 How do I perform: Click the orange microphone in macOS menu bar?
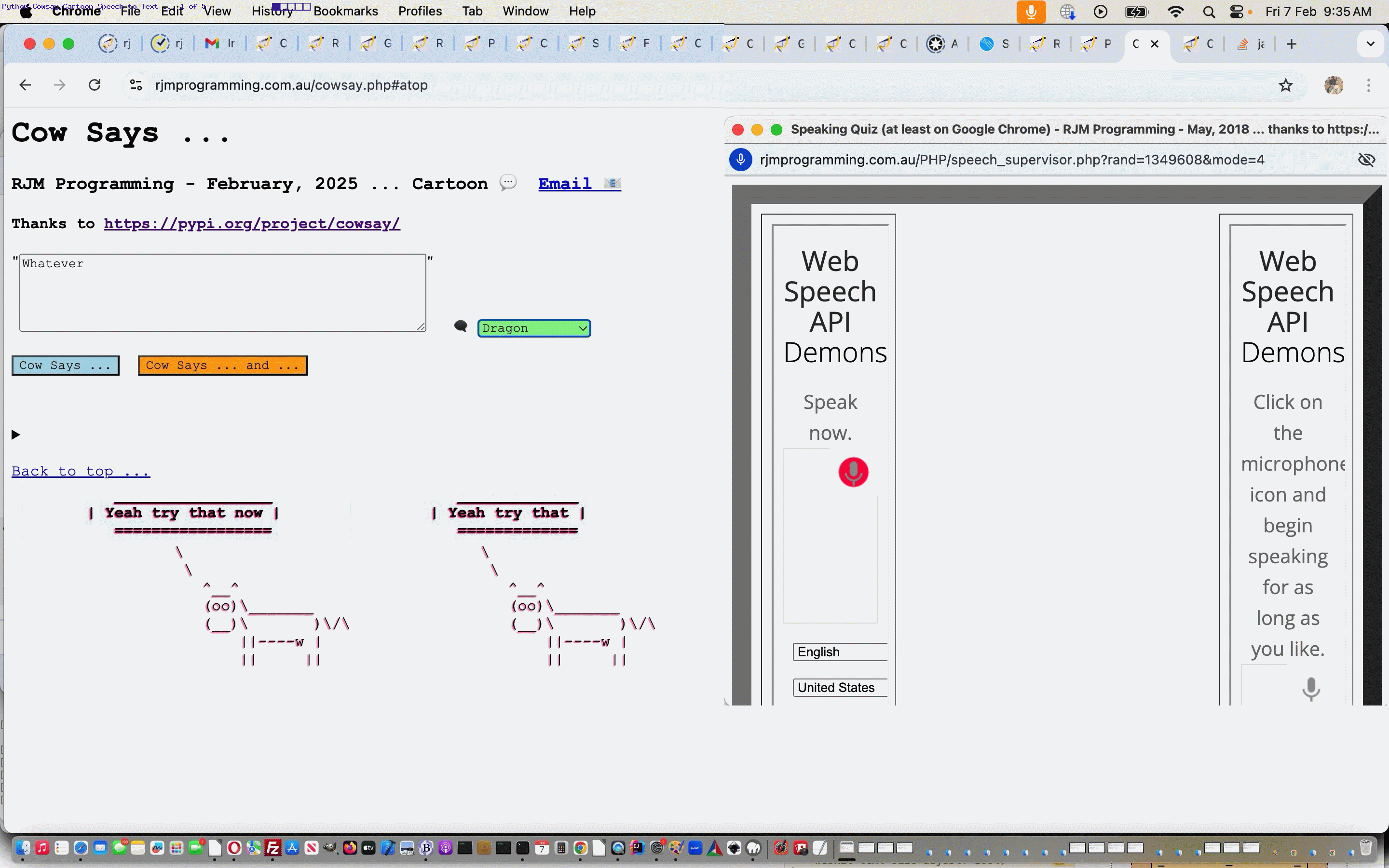[x=1031, y=12]
